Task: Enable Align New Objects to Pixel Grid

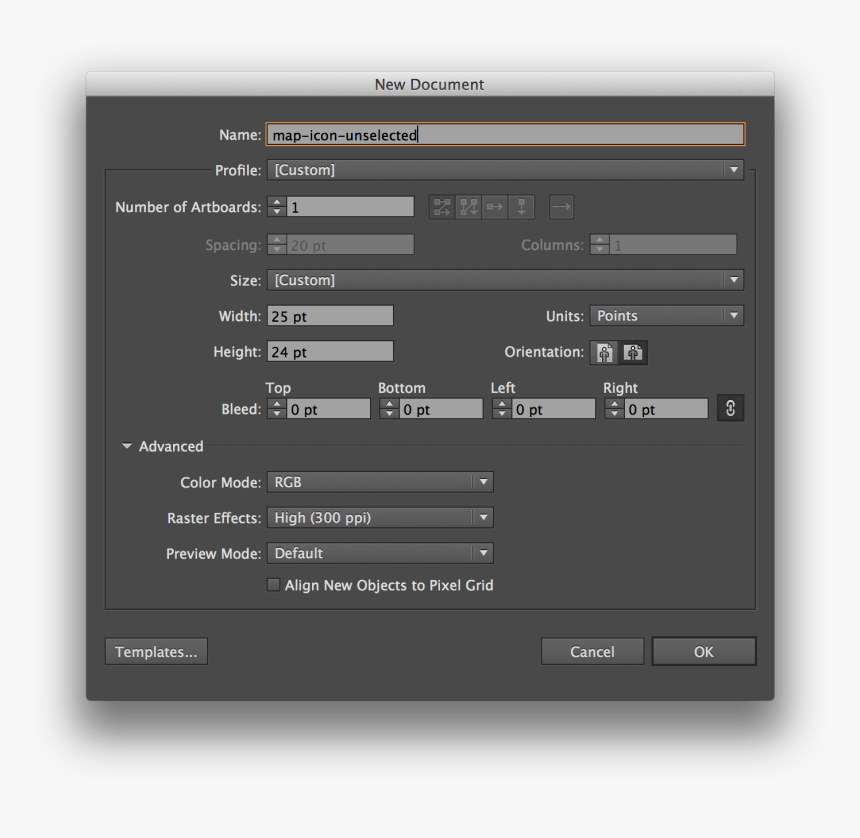Action: pyautogui.click(x=273, y=586)
